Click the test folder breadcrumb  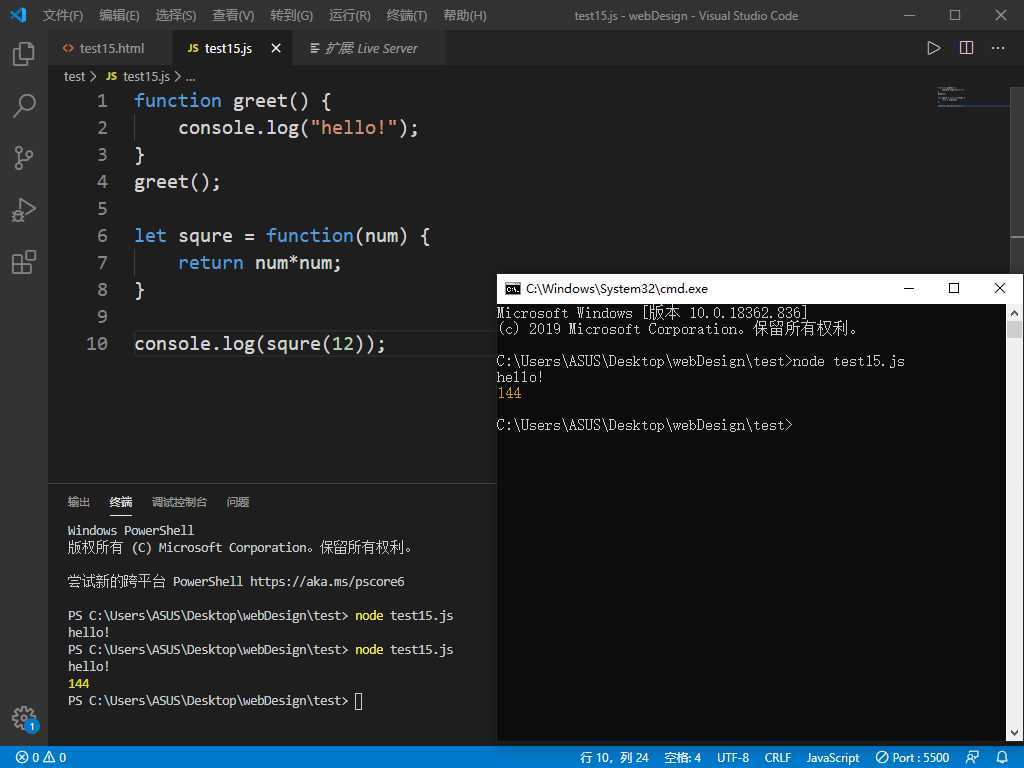point(74,76)
